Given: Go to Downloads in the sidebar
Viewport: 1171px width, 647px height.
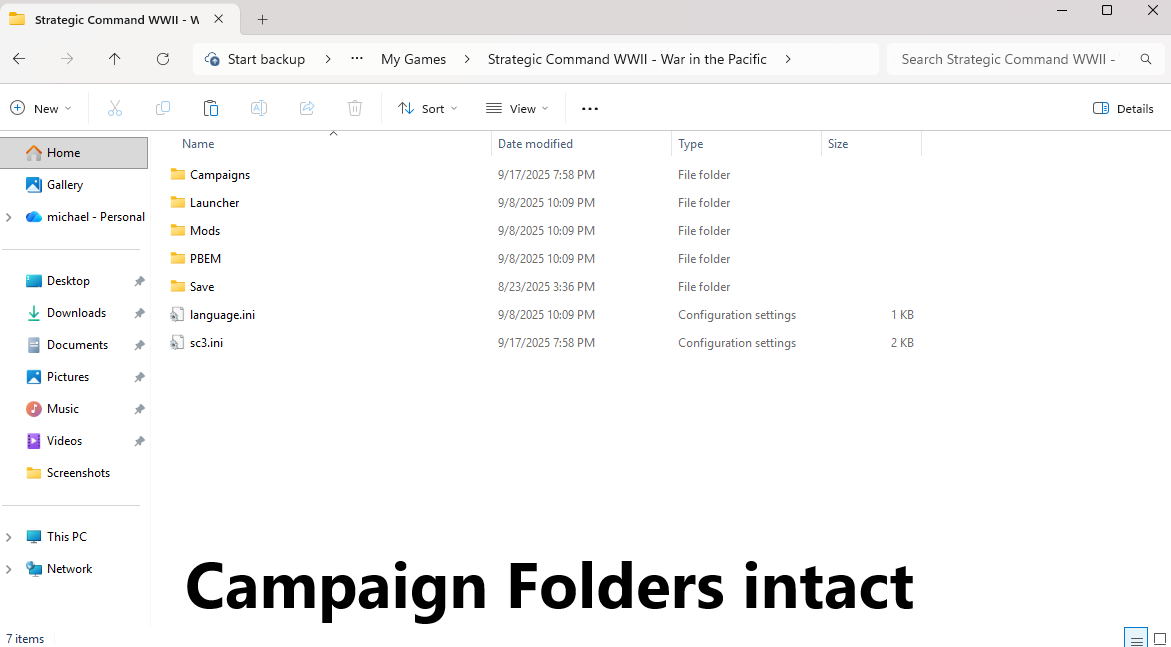Looking at the screenshot, I should click(x=74, y=312).
